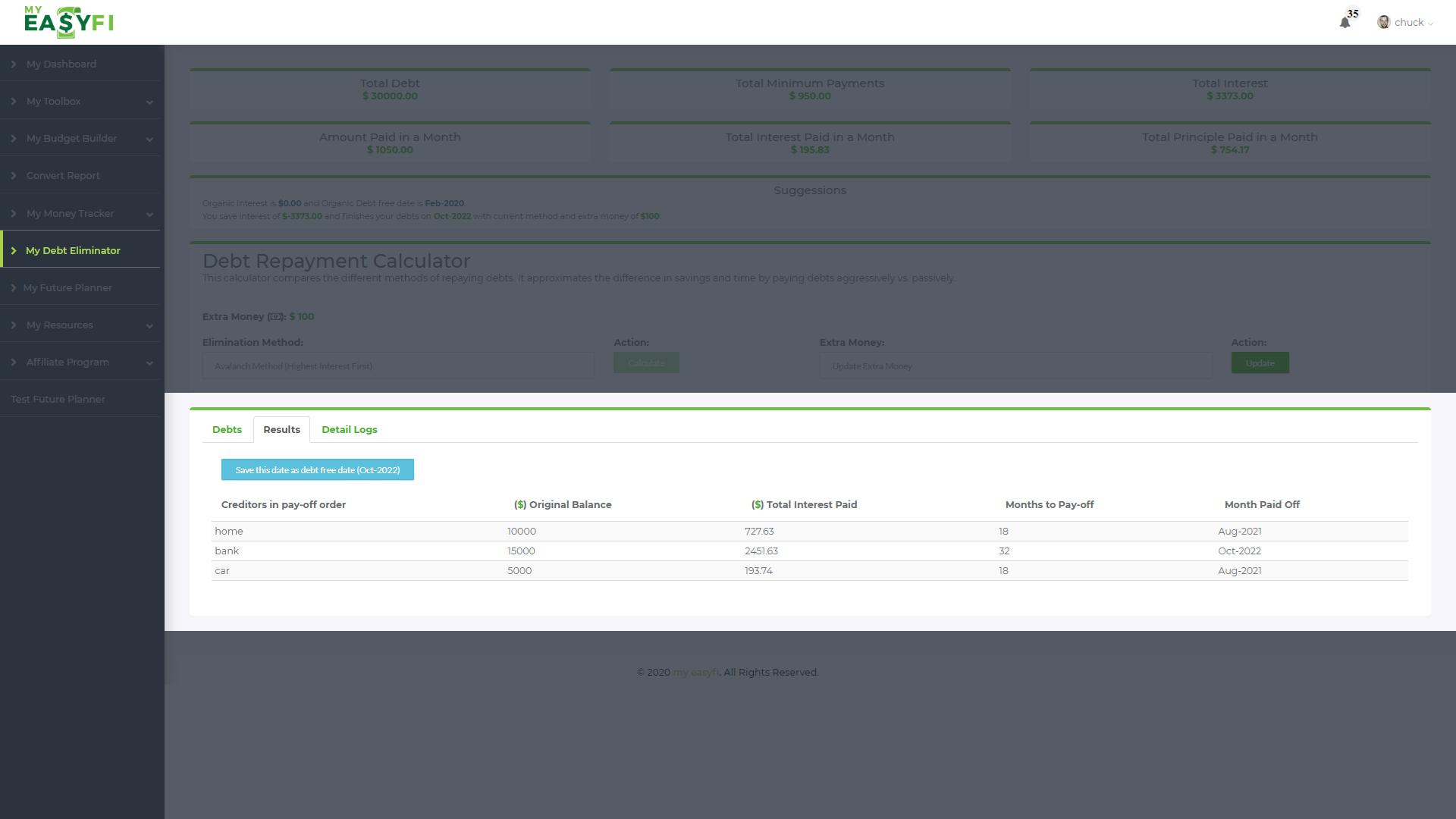
Task: Click the Debt Repayment Calculator heading
Action: [336, 261]
